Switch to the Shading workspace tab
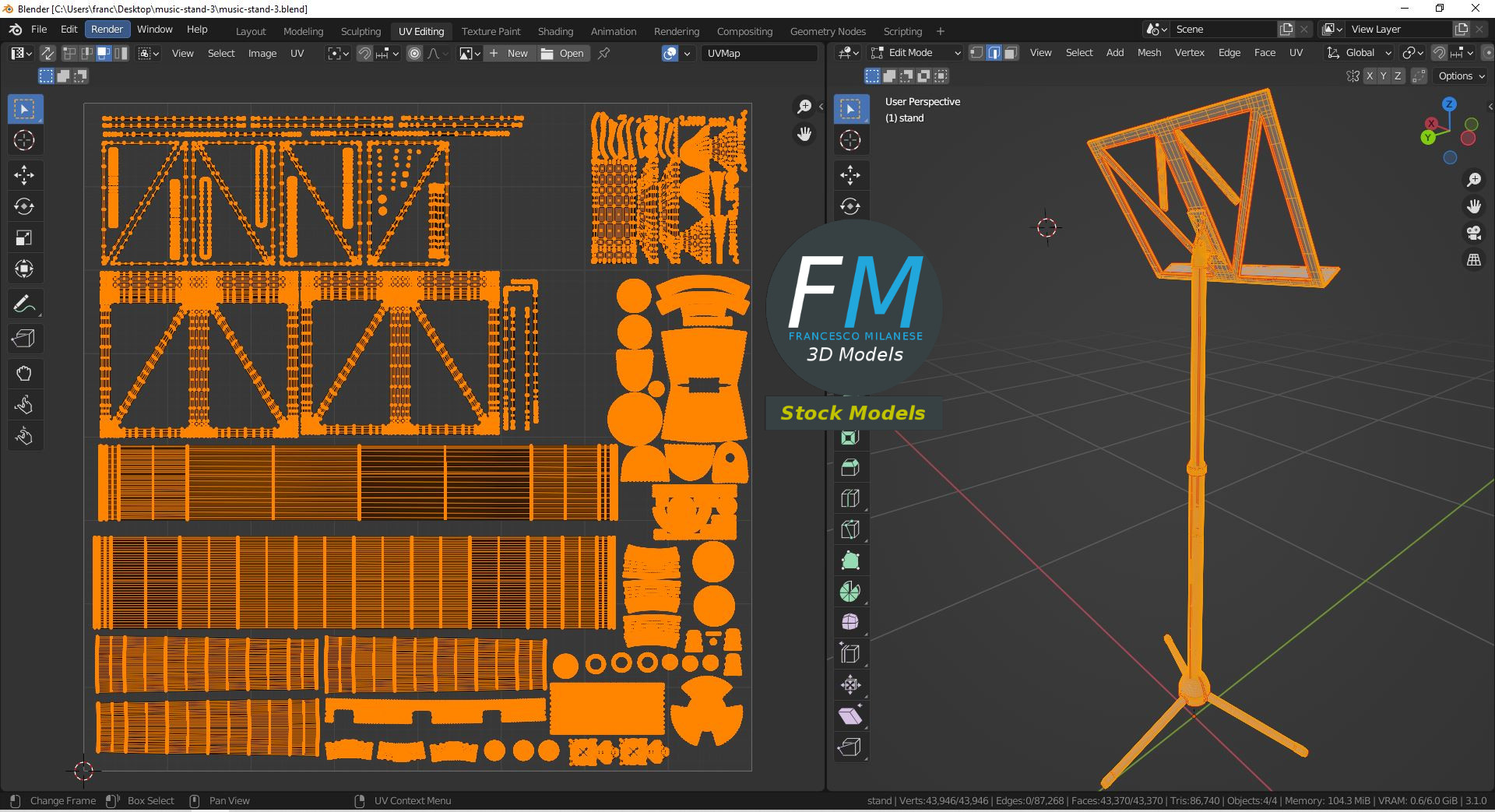Viewport: 1495px width, 812px height. pyautogui.click(x=555, y=31)
